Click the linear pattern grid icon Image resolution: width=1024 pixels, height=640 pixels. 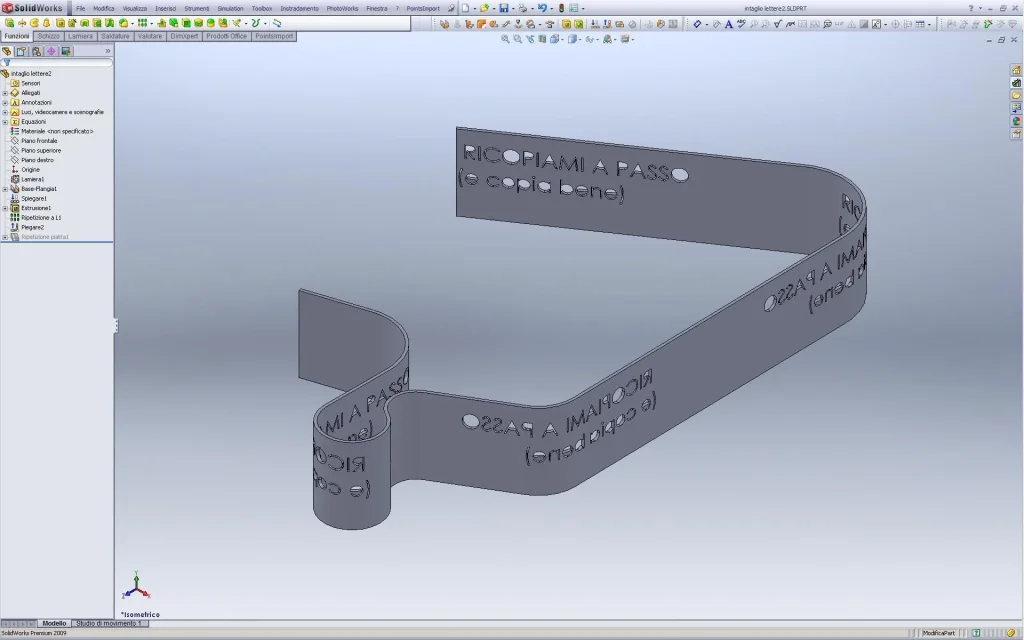coord(142,23)
